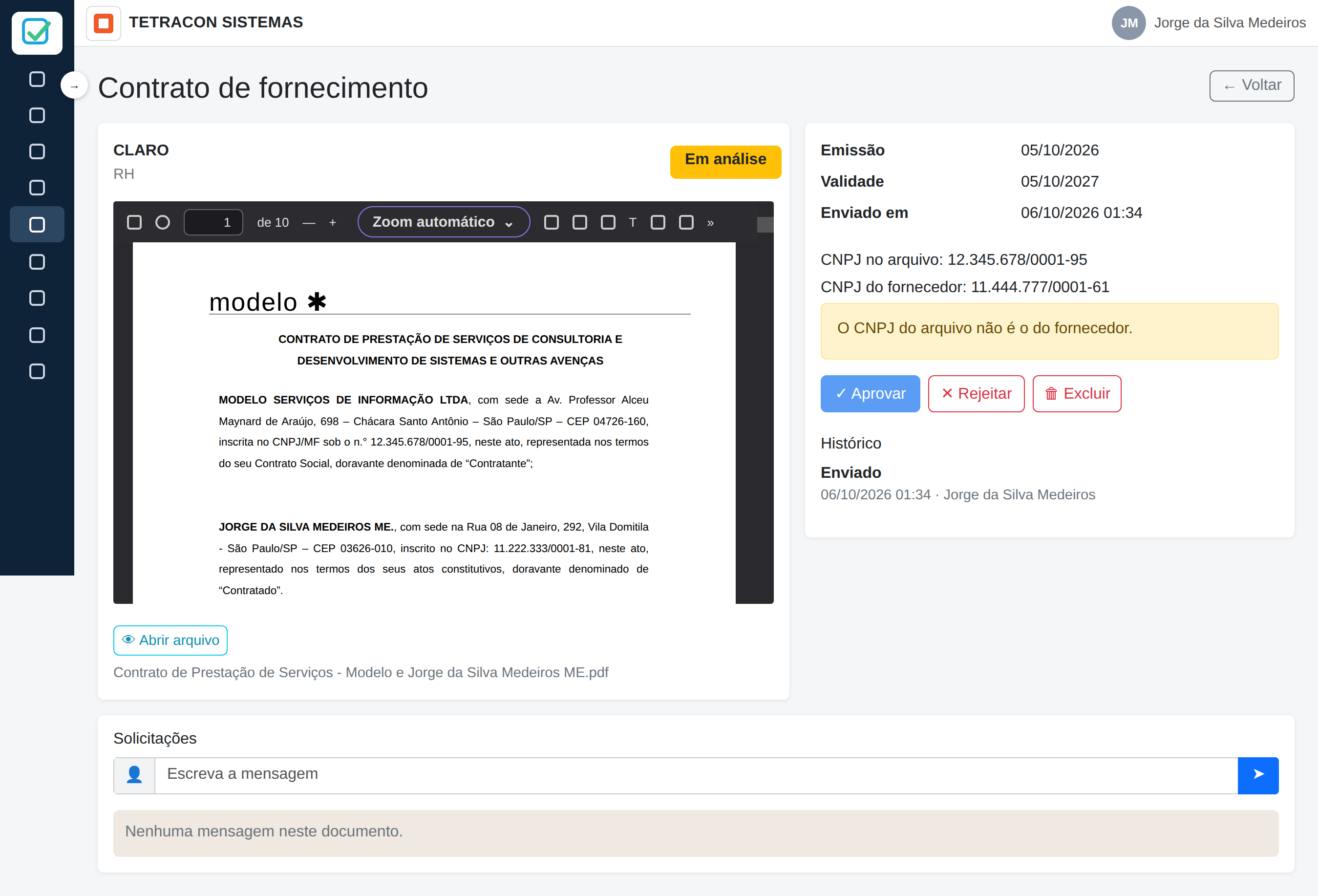The width and height of the screenshot is (1318, 896).
Task: Click the user icon beside the message field
Action: click(x=134, y=775)
